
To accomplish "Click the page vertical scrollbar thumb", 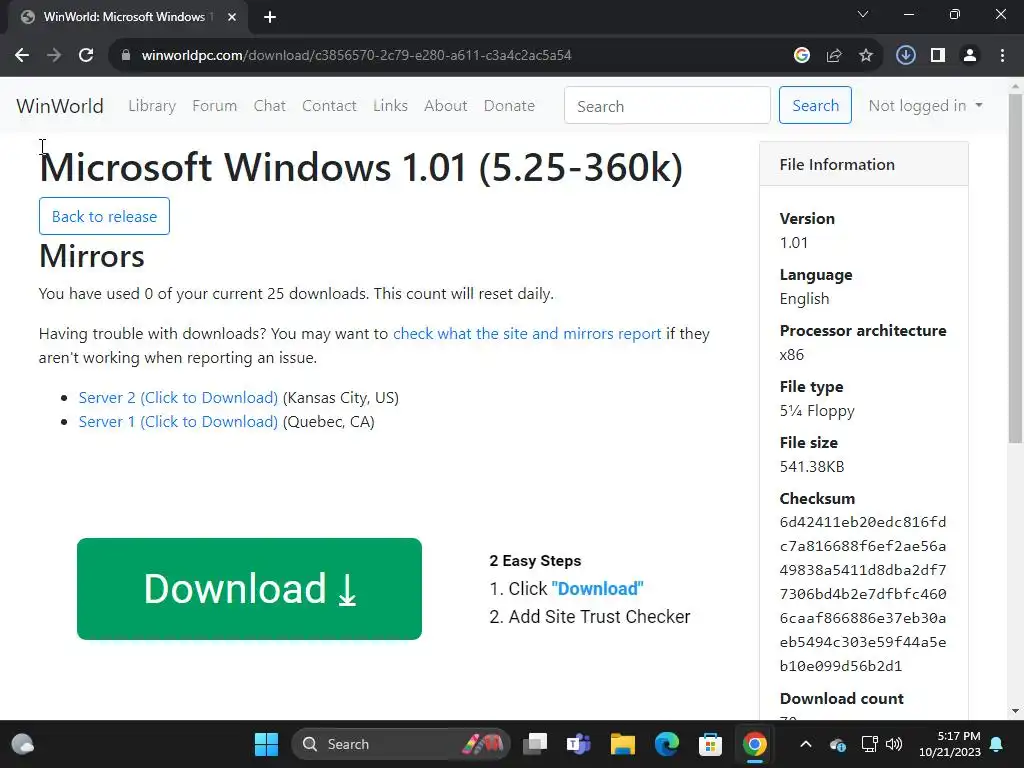I will tap(1016, 268).
